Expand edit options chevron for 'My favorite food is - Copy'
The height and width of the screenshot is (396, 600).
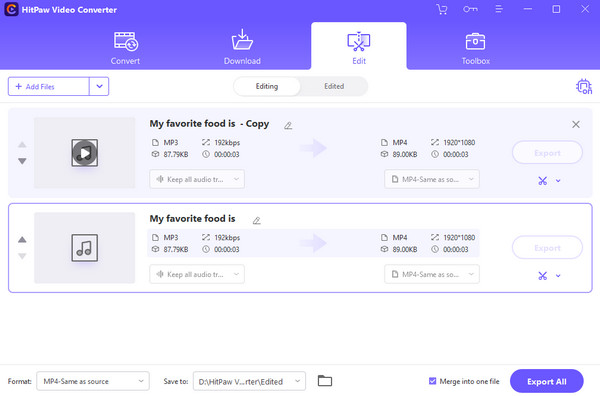pos(558,181)
